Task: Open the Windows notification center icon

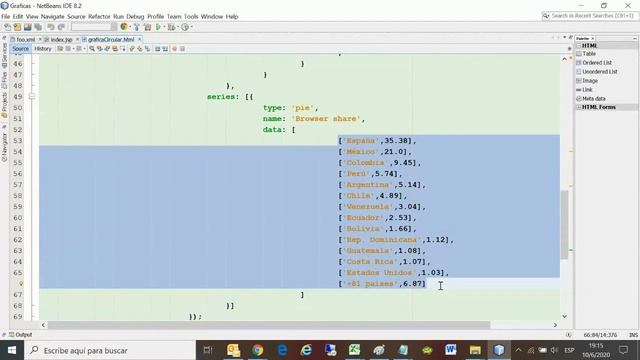Action: coord(623,350)
